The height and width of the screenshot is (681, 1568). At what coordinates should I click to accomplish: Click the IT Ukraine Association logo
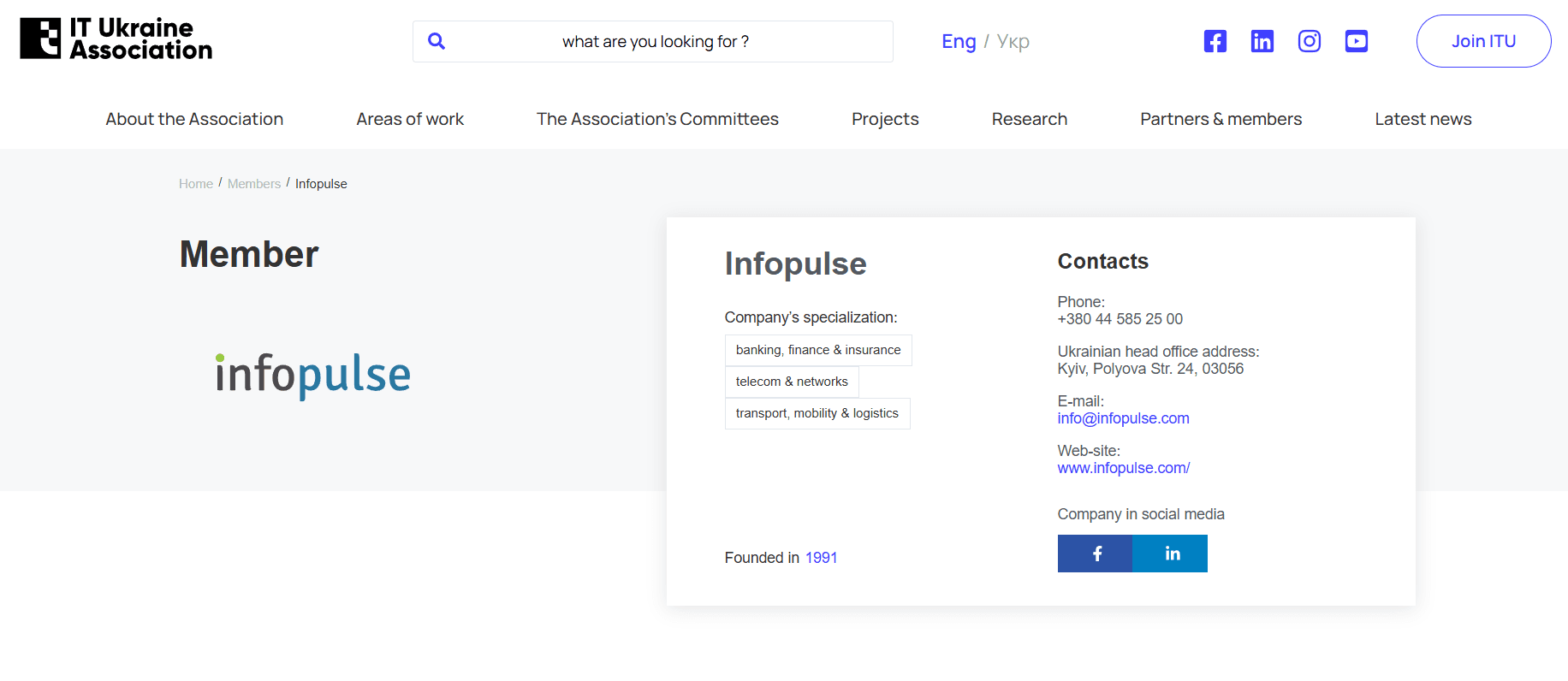point(116,39)
